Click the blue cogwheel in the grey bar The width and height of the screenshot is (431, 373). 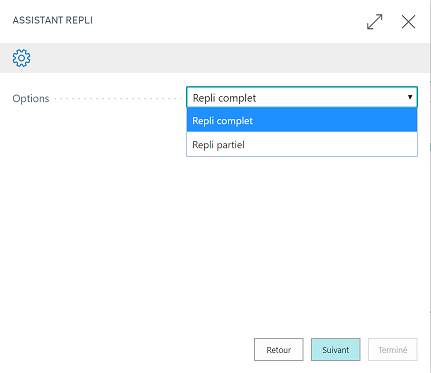click(x=21, y=58)
